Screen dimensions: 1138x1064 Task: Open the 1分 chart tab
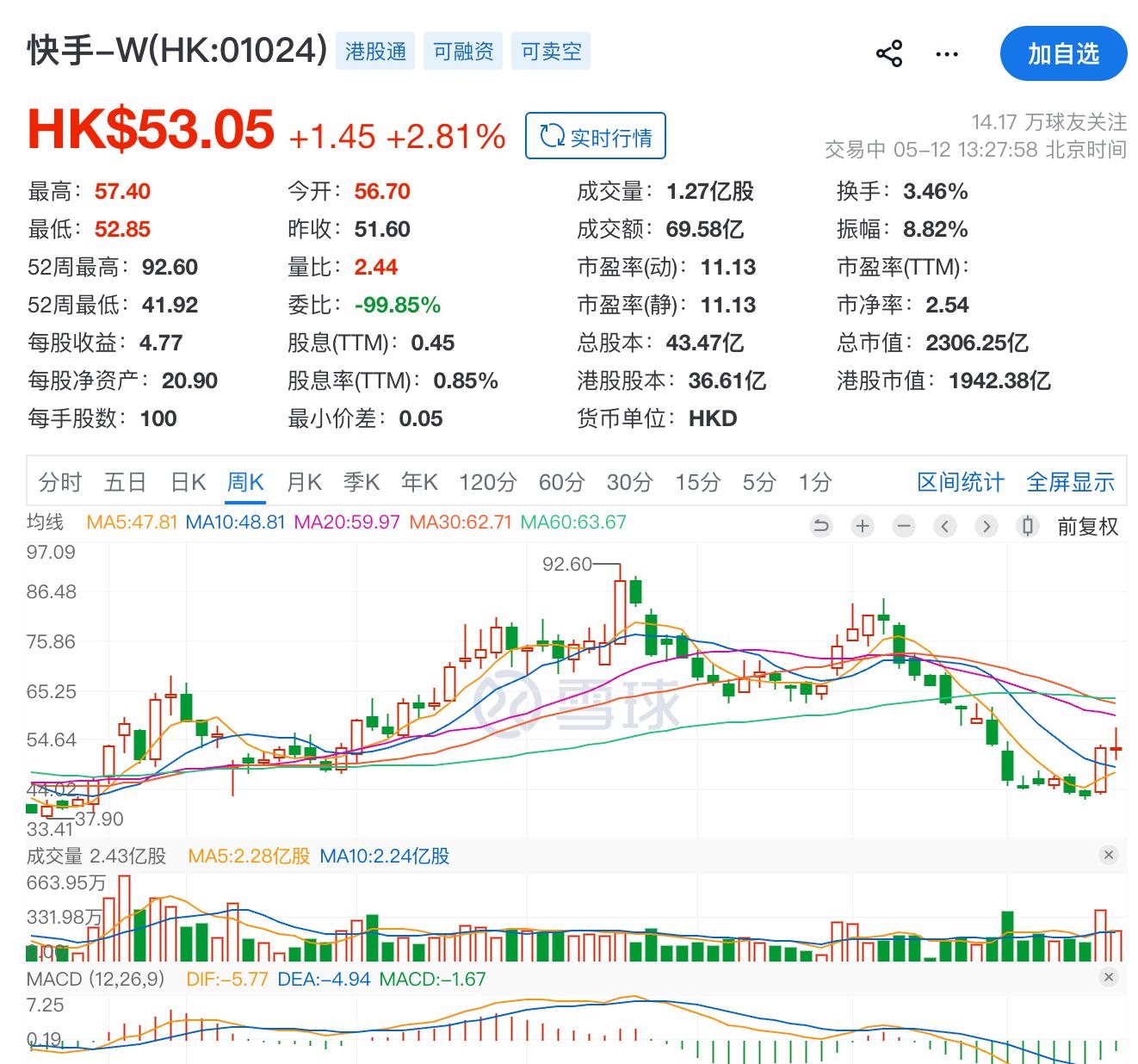[x=814, y=482]
